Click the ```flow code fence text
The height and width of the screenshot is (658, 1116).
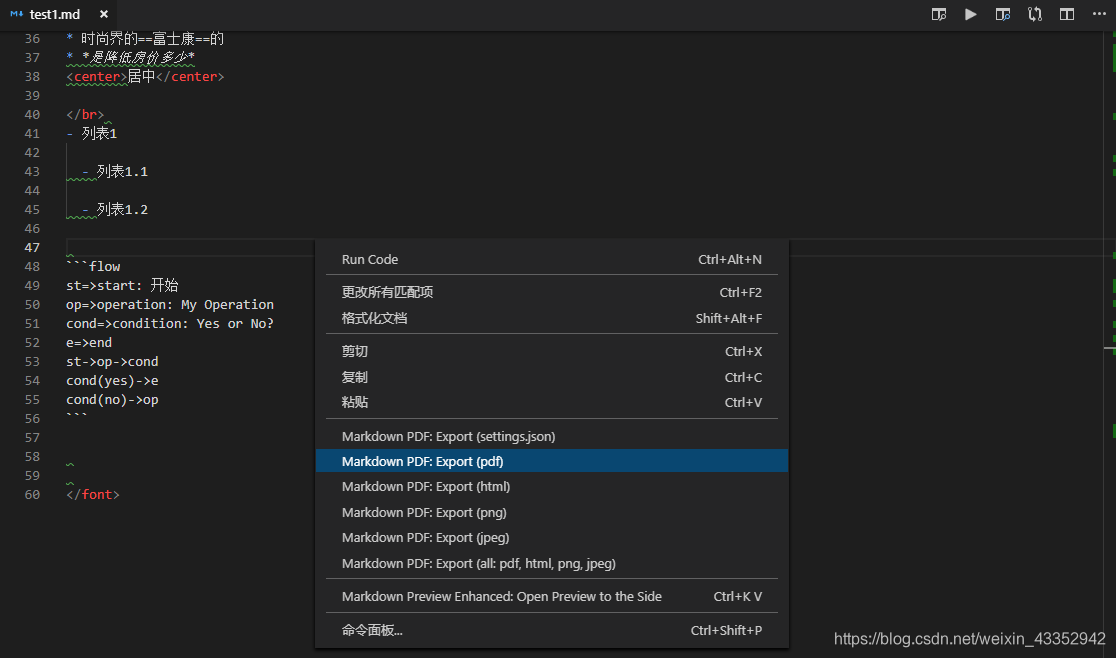point(93,267)
